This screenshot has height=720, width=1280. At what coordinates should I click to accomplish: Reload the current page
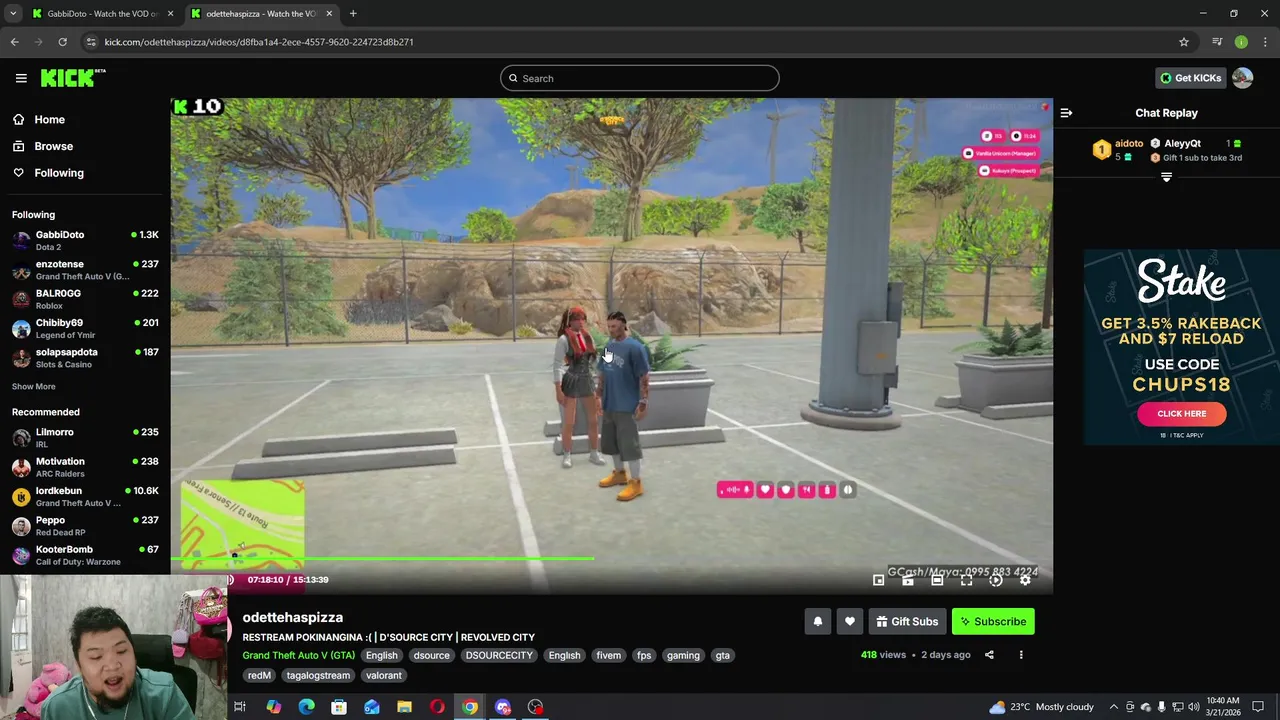pyautogui.click(x=62, y=42)
